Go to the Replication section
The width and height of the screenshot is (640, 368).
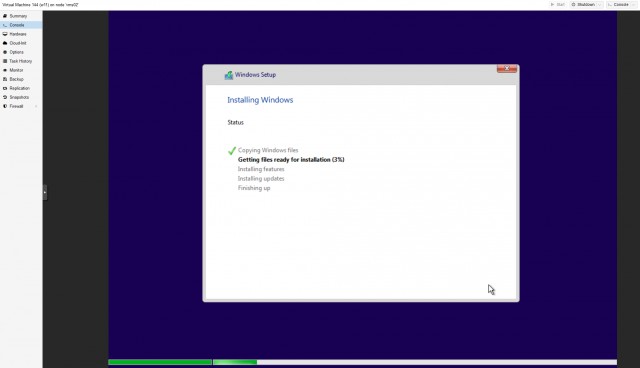(x=20, y=88)
